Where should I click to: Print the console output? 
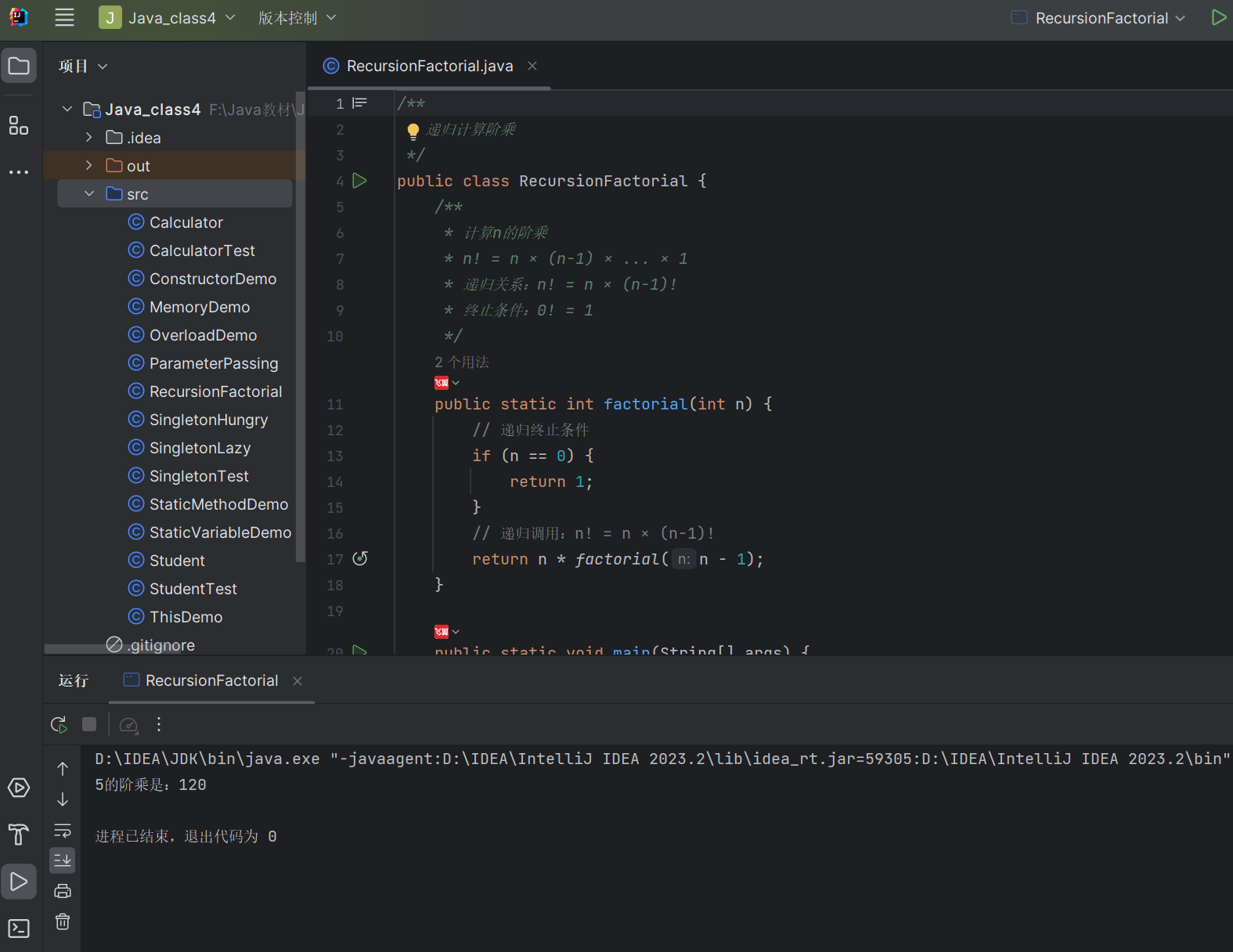click(63, 891)
